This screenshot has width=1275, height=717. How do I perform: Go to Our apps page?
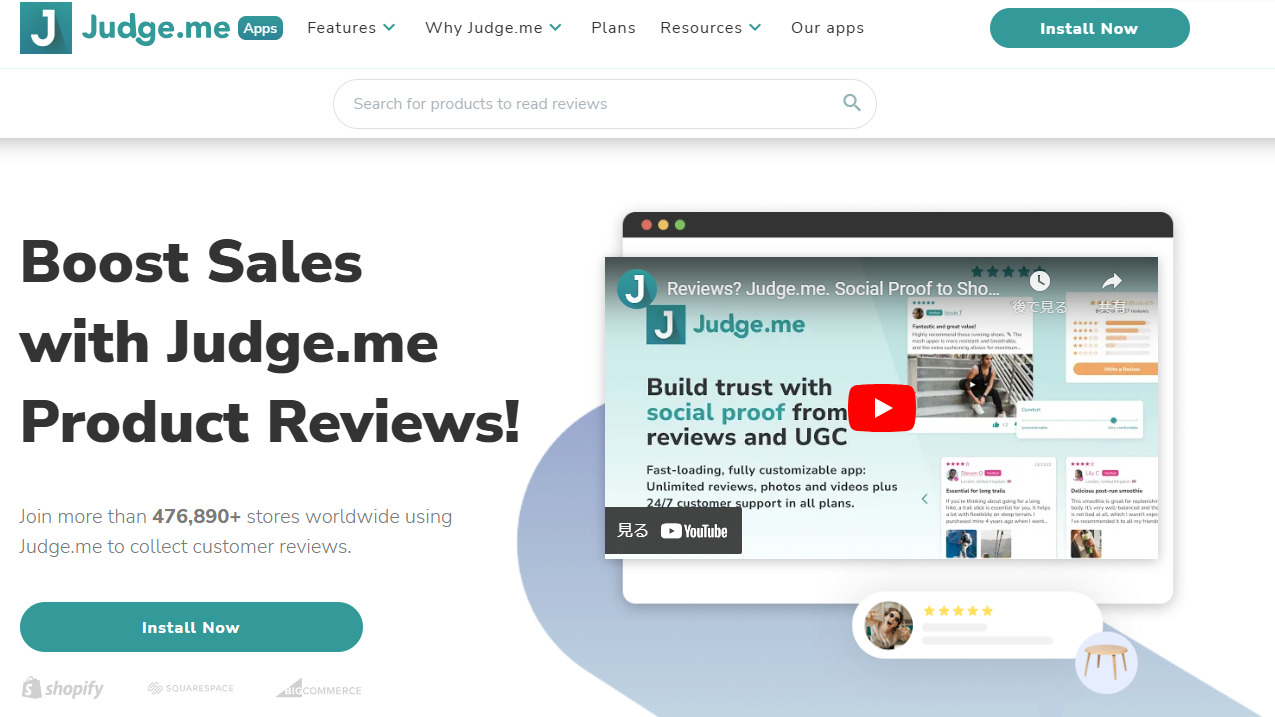(827, 28)
